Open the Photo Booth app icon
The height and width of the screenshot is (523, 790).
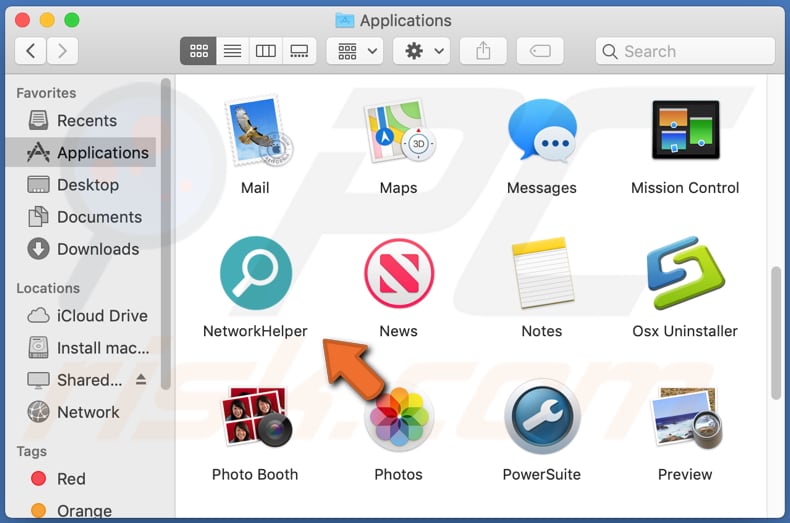coord(255,418)
